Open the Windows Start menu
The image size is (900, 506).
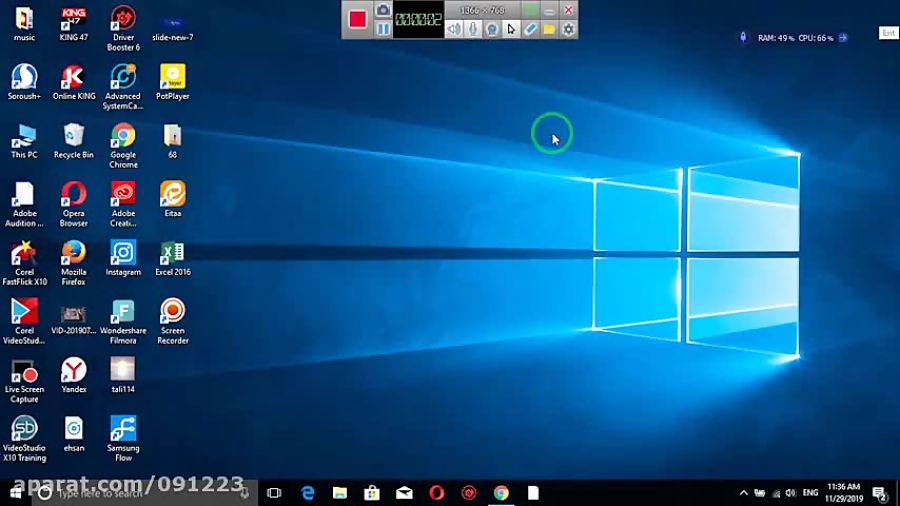click(x=15, y=493)
